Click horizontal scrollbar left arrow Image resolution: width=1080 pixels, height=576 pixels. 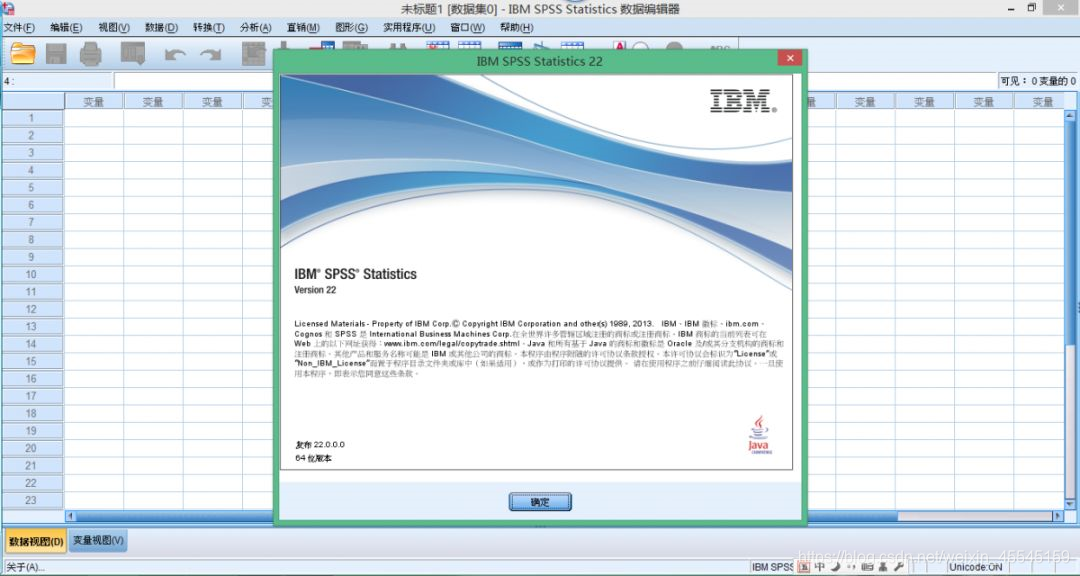(x=70, y=516)
